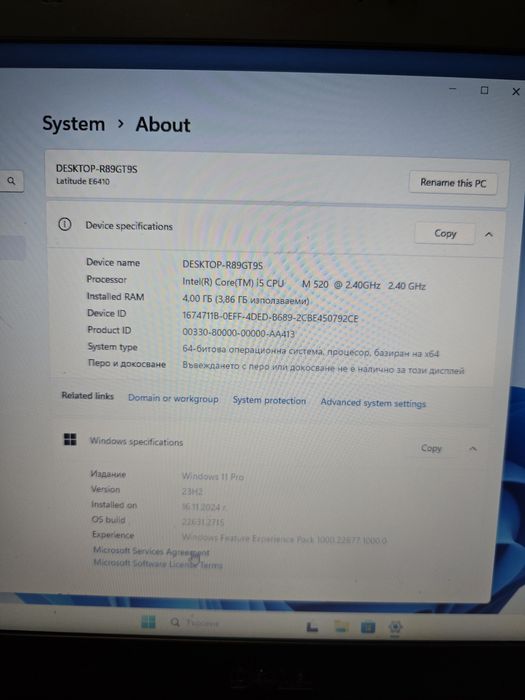Click the OS build value 22631.2715

tap(203, 521)
